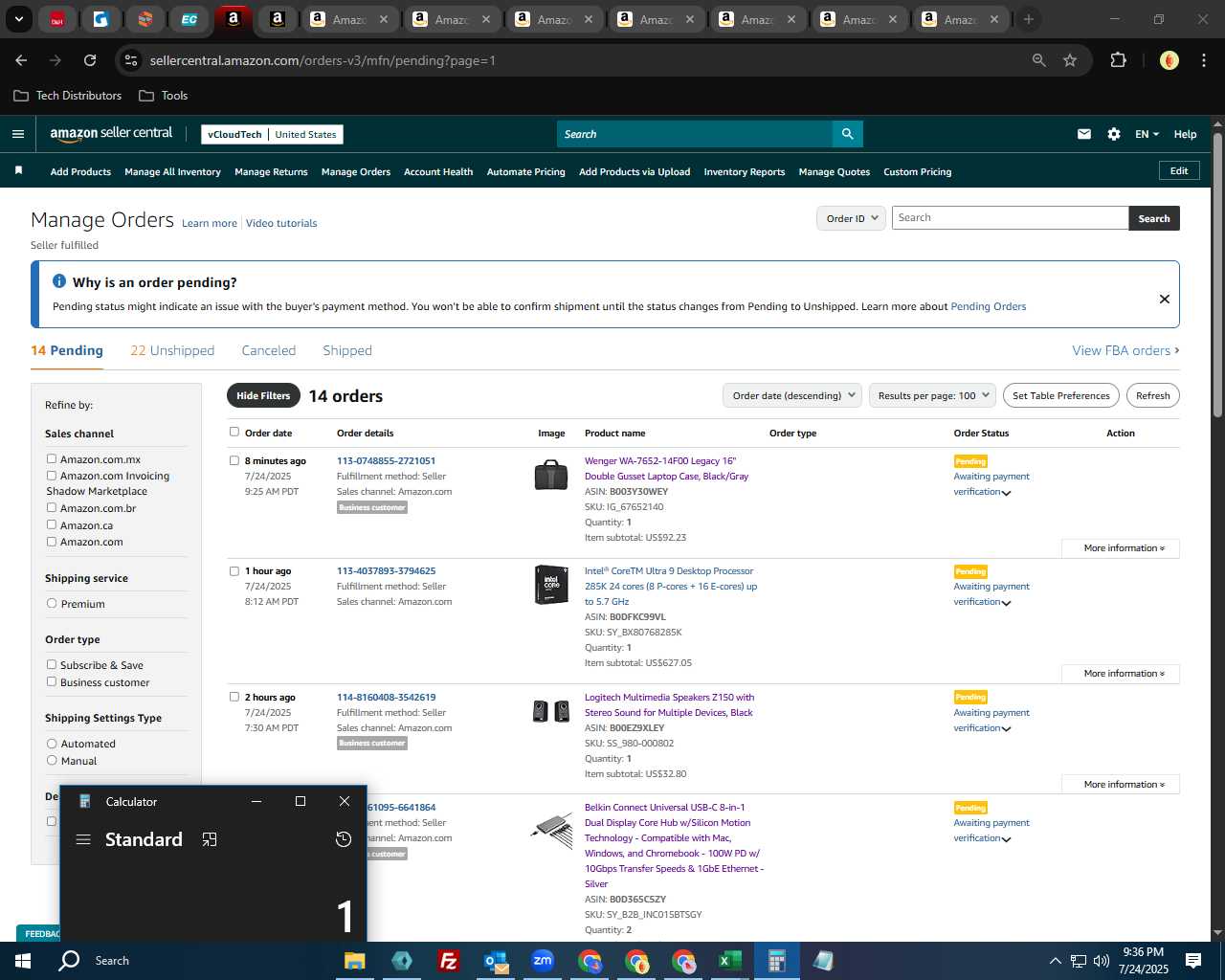
Task: Switch to the Pending orders tab
Action: [67, 350]
